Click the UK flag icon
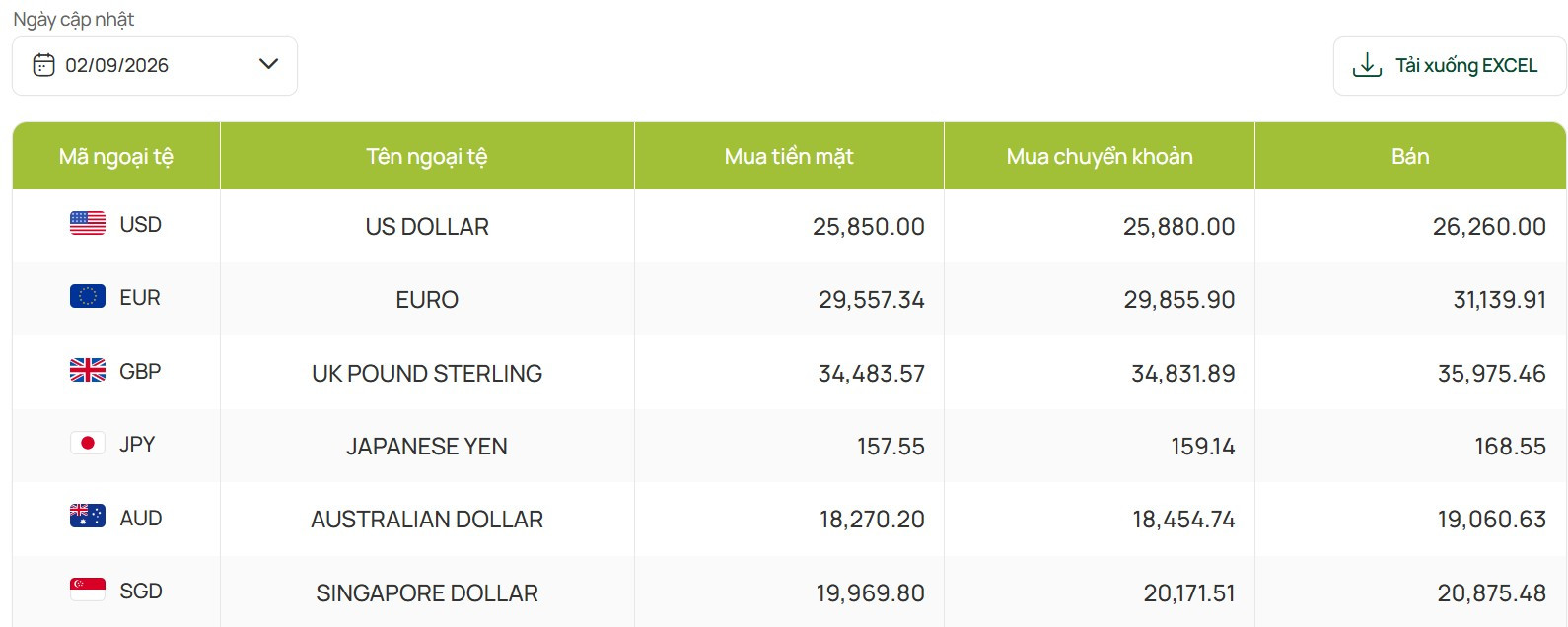 (88, 371)
